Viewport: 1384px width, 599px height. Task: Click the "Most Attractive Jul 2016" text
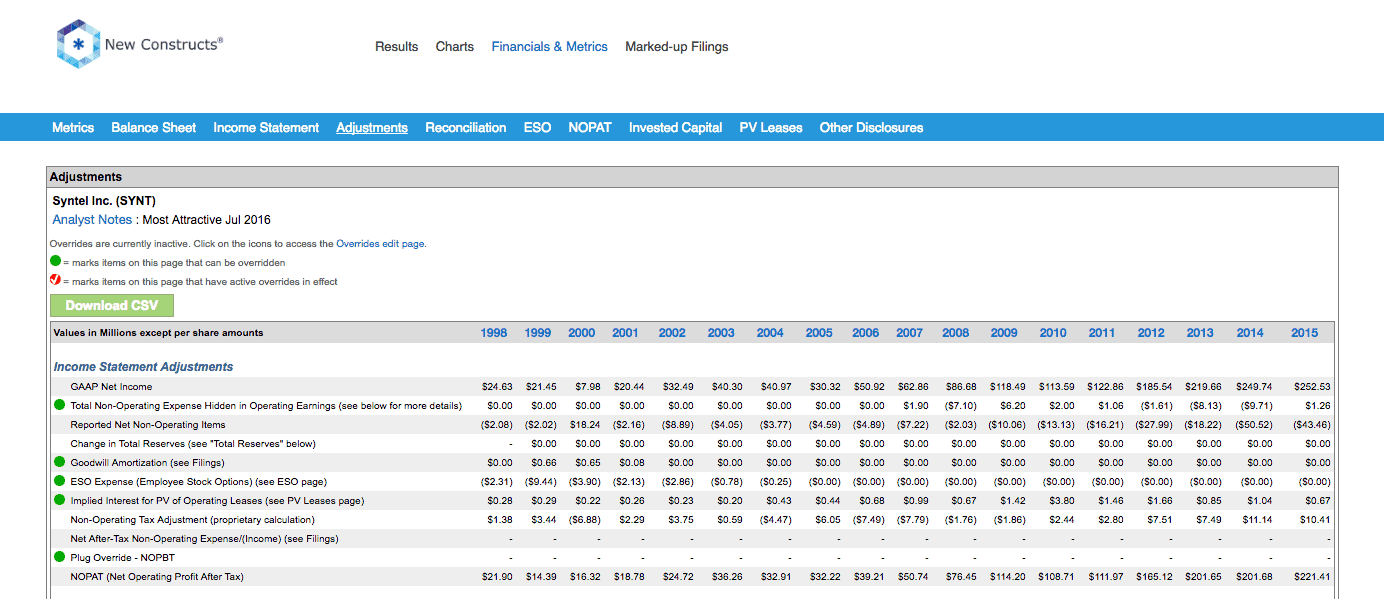point(207,220)
